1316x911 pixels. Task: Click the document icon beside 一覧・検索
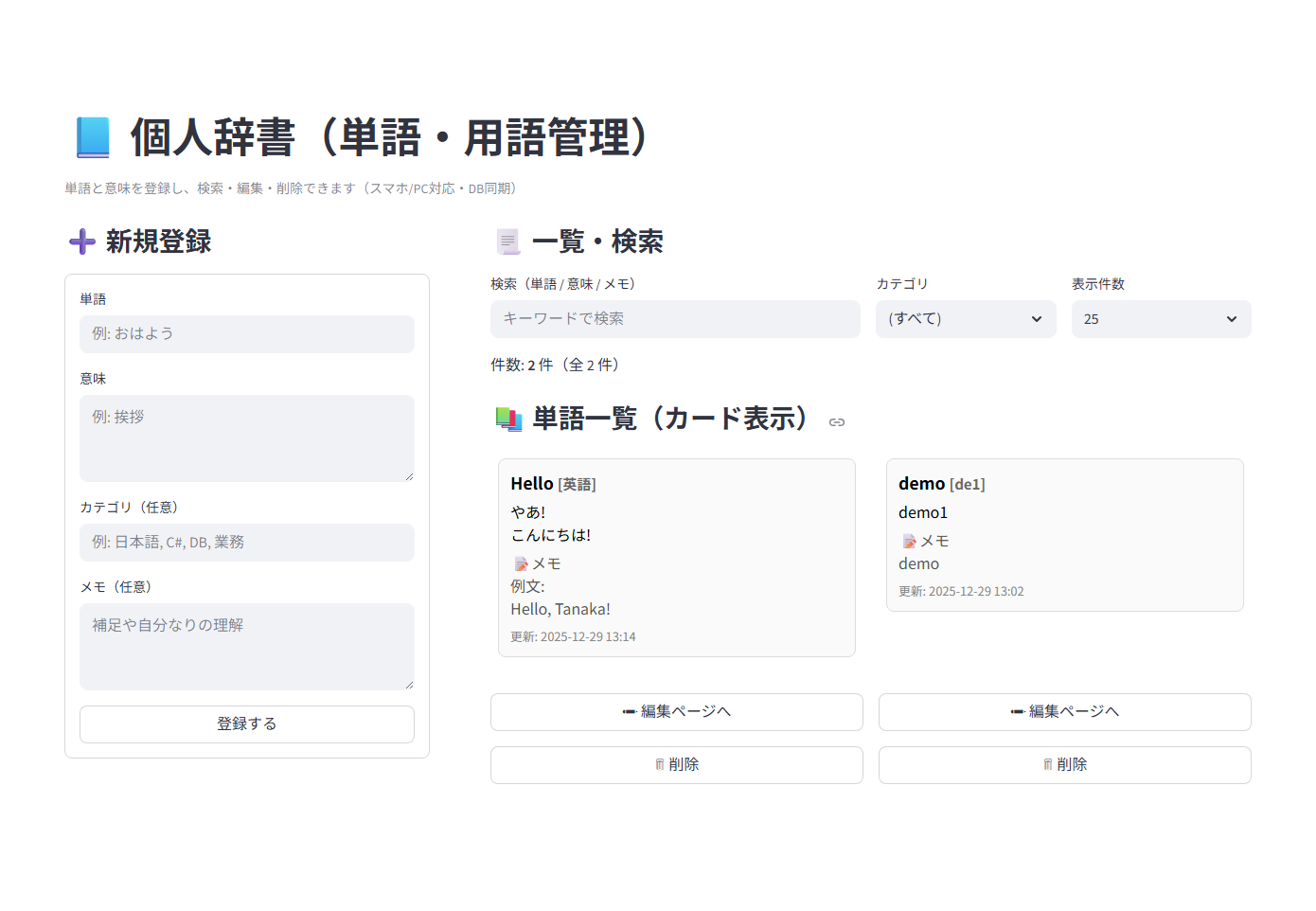508,242
